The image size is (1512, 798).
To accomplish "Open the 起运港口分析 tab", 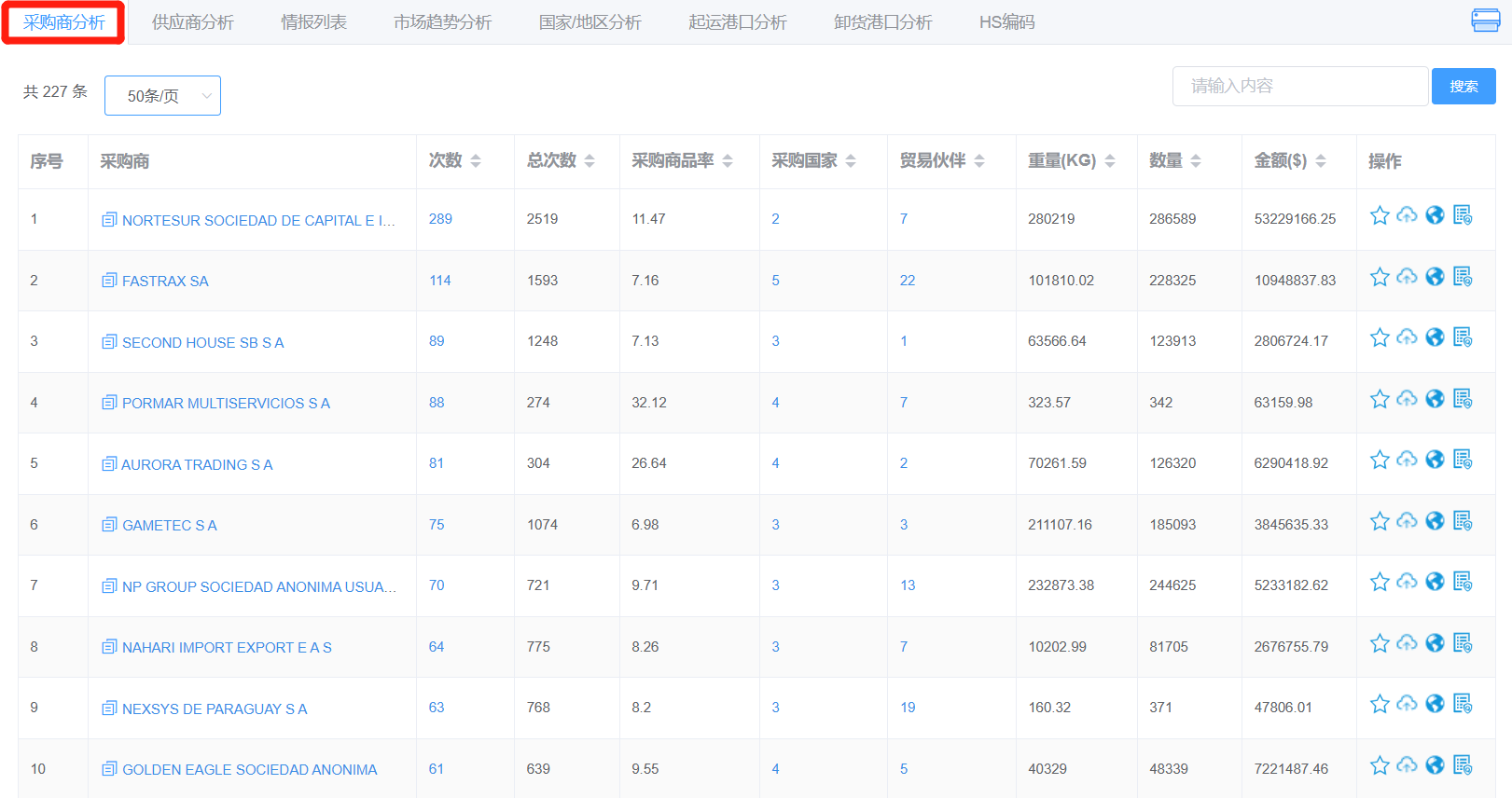I will [x=738, y=22].
